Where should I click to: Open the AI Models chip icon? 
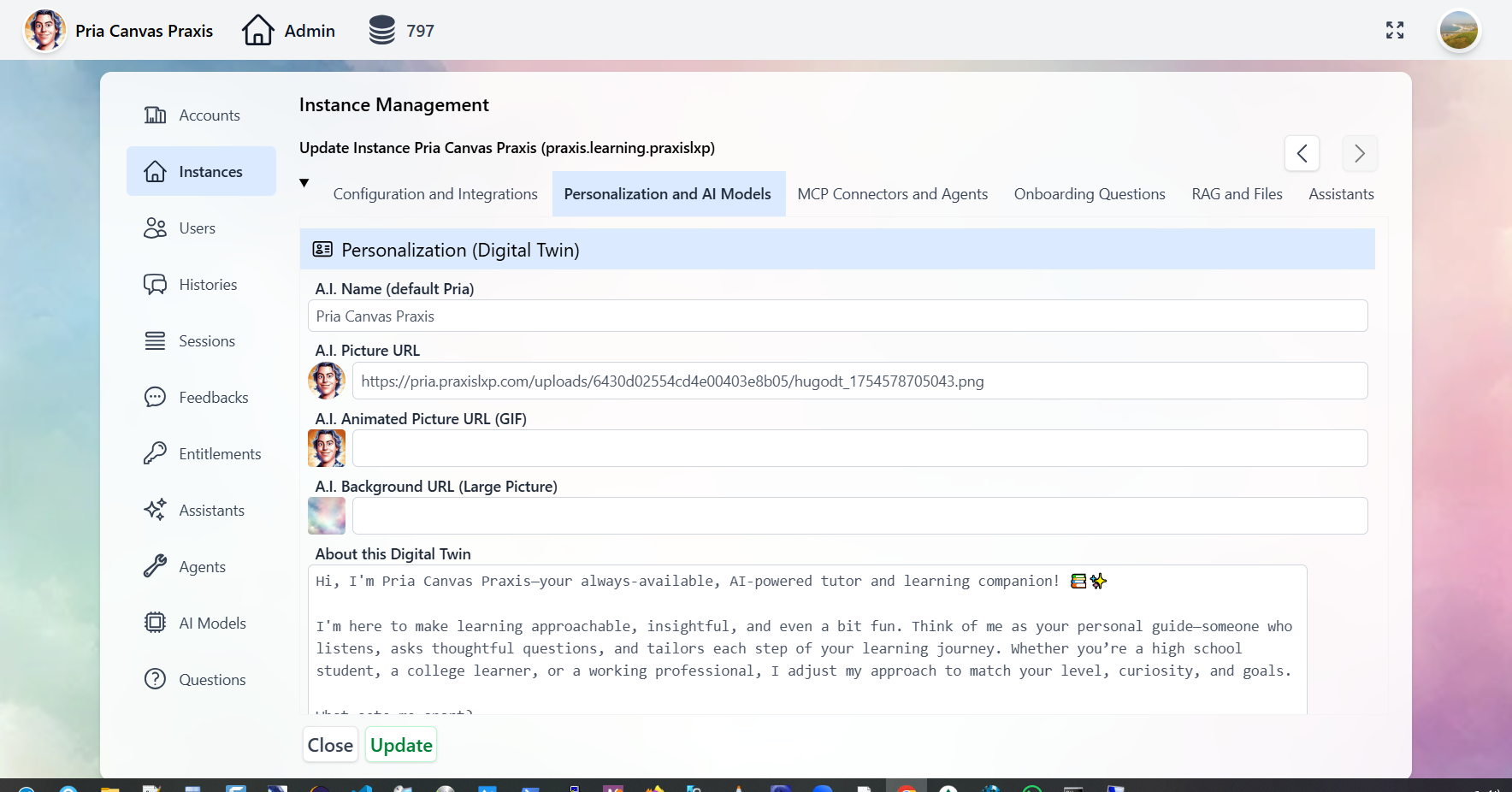tap(155, 624)
